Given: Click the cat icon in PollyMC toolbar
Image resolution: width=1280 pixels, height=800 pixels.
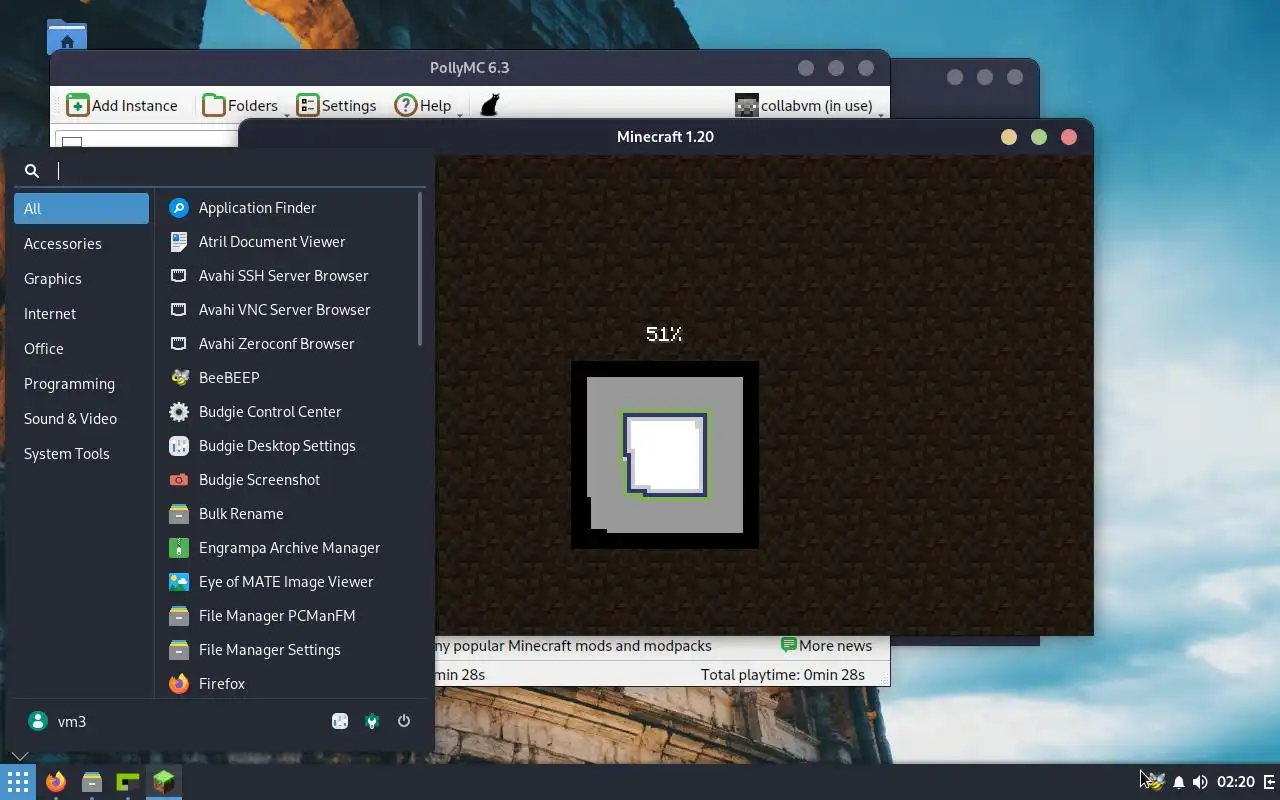Looking at the screenshot, I should tap(489, 105).
